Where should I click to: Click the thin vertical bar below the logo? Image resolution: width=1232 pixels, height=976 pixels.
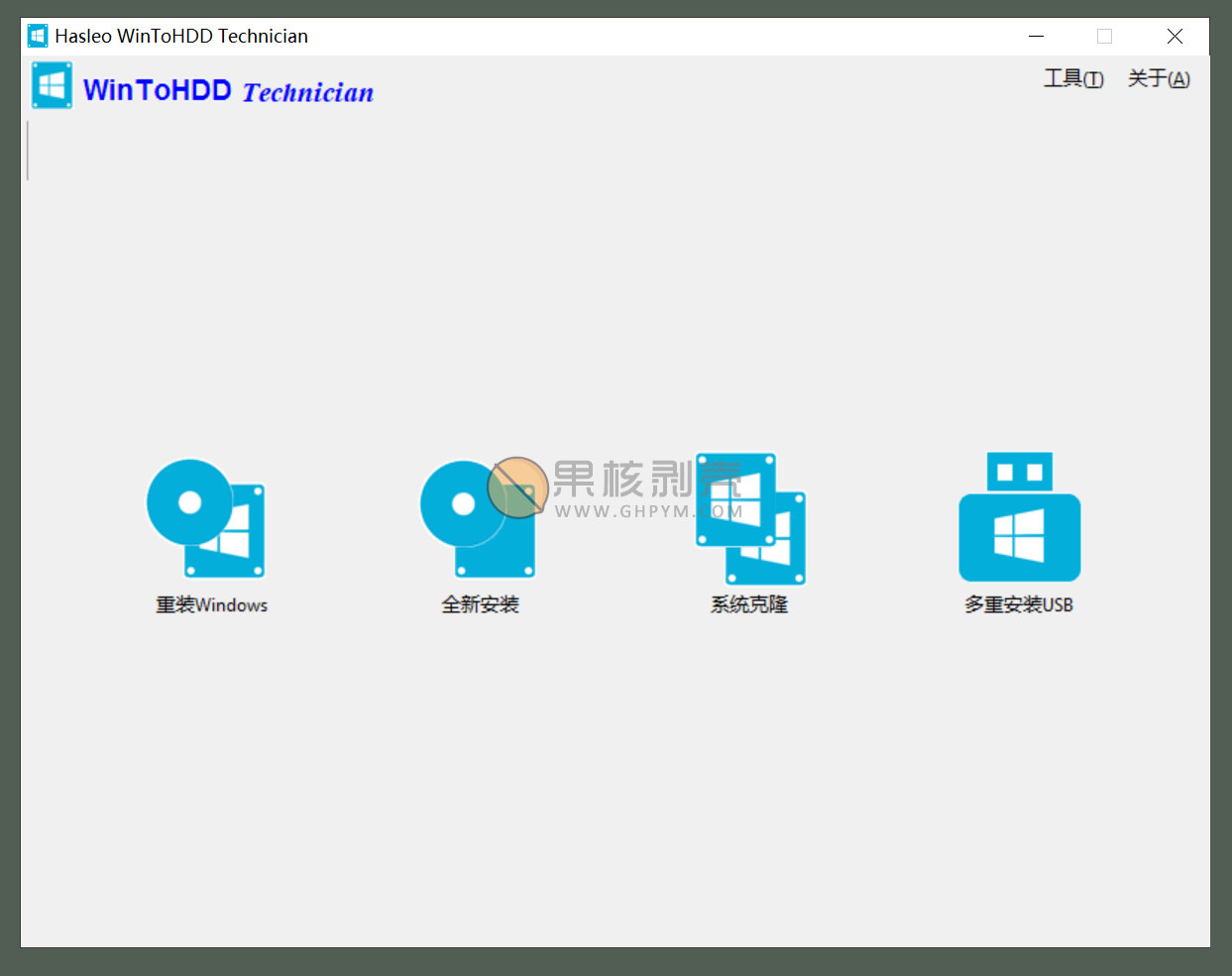[x=28, y=151]
